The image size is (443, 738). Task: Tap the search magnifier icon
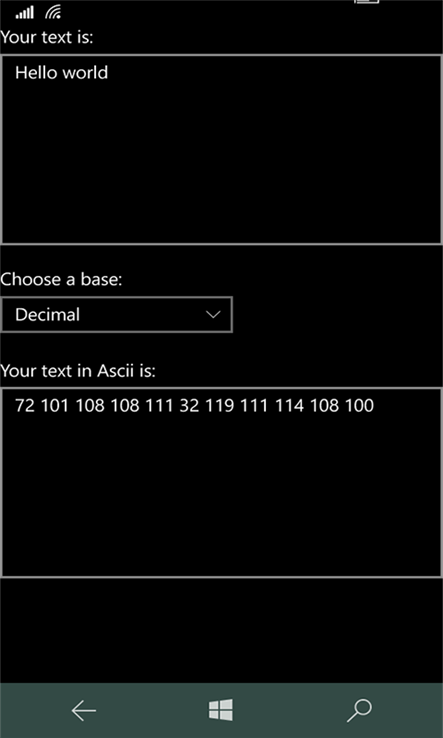click(360, 710)
